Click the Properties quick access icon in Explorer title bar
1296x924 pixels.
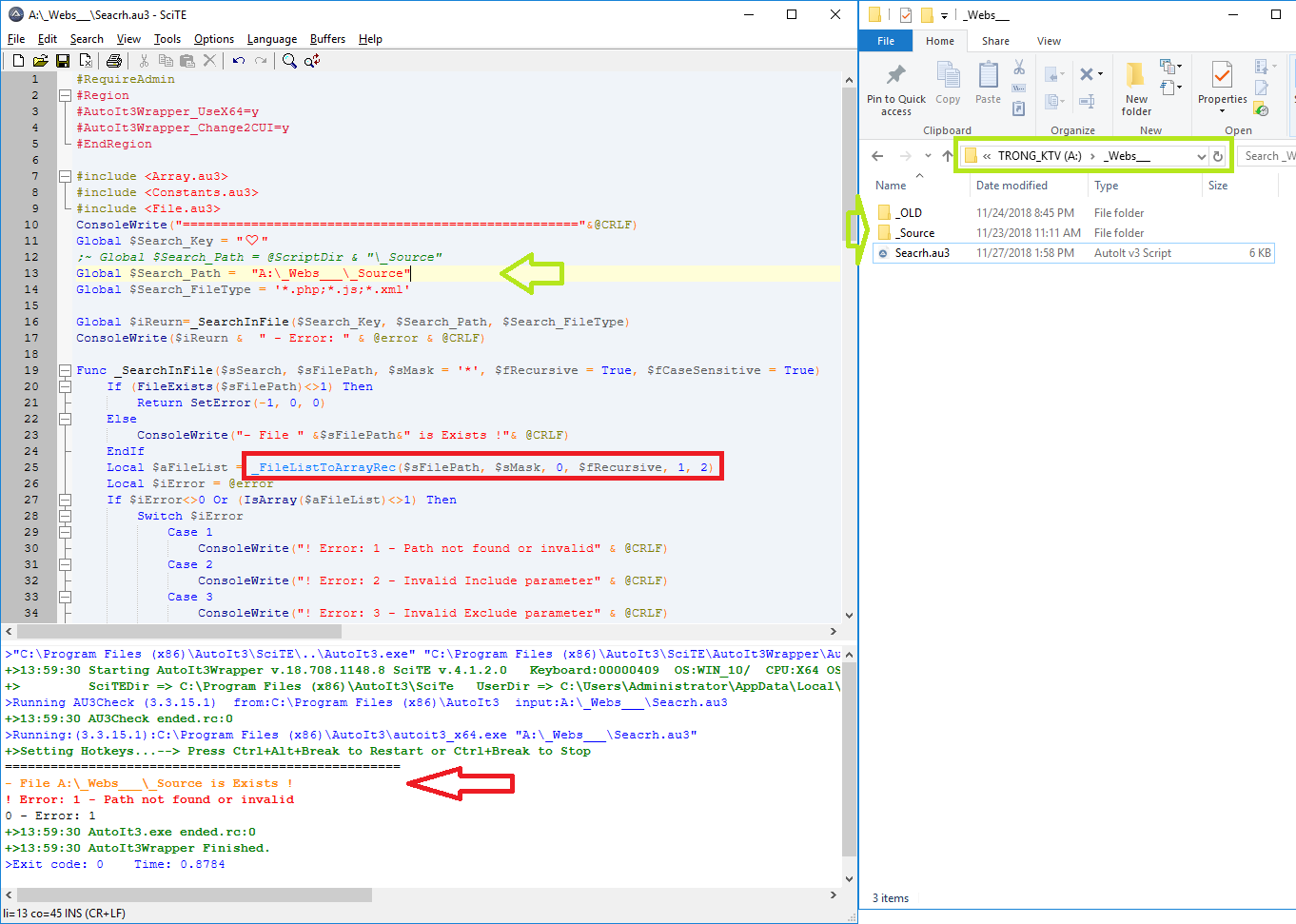coord(905,14)
